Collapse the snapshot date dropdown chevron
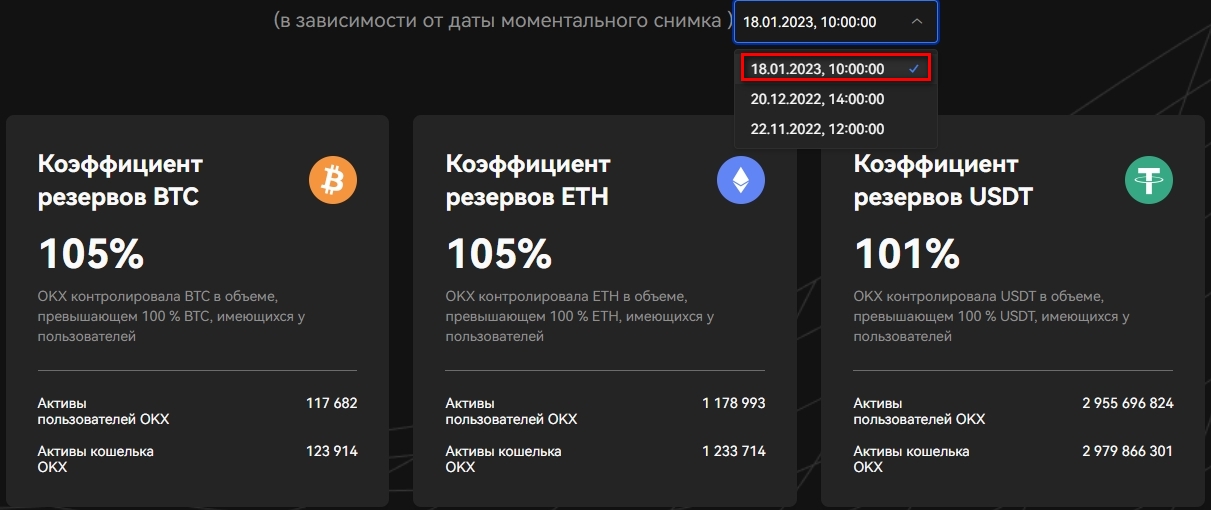The image size is (1211, 510). (x=916, y=21)
